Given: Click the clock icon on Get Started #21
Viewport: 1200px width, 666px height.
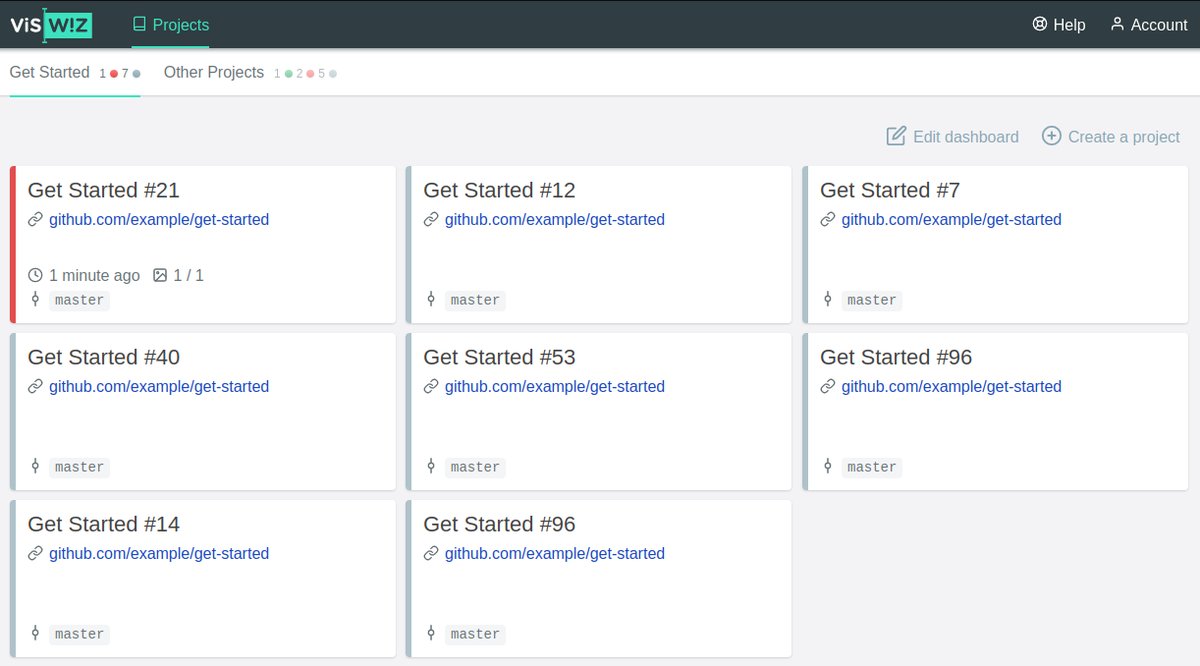Looking at the screenshot, I should (x=35, y=275).
